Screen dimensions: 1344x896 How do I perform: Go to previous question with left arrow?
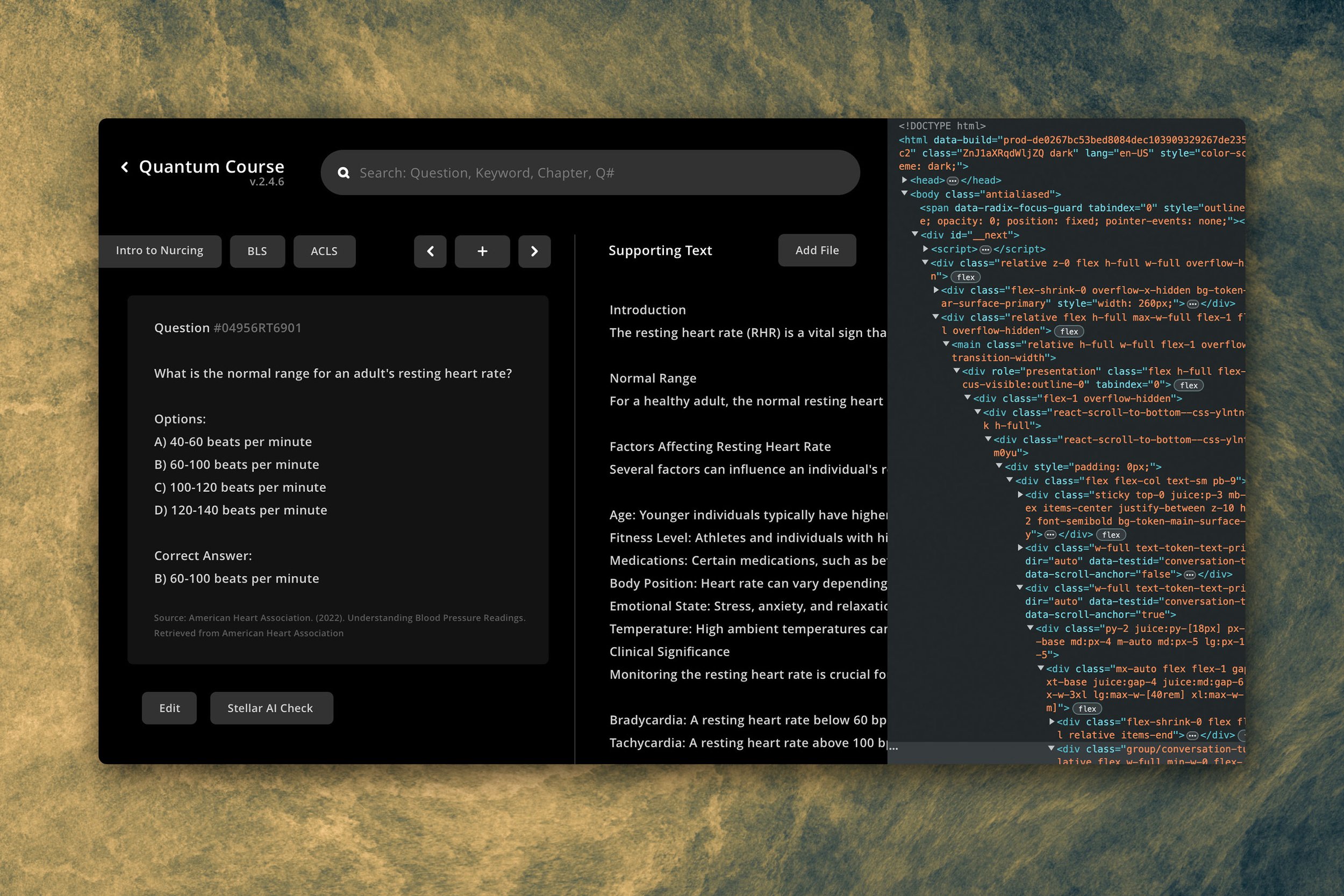click(430, 252)
